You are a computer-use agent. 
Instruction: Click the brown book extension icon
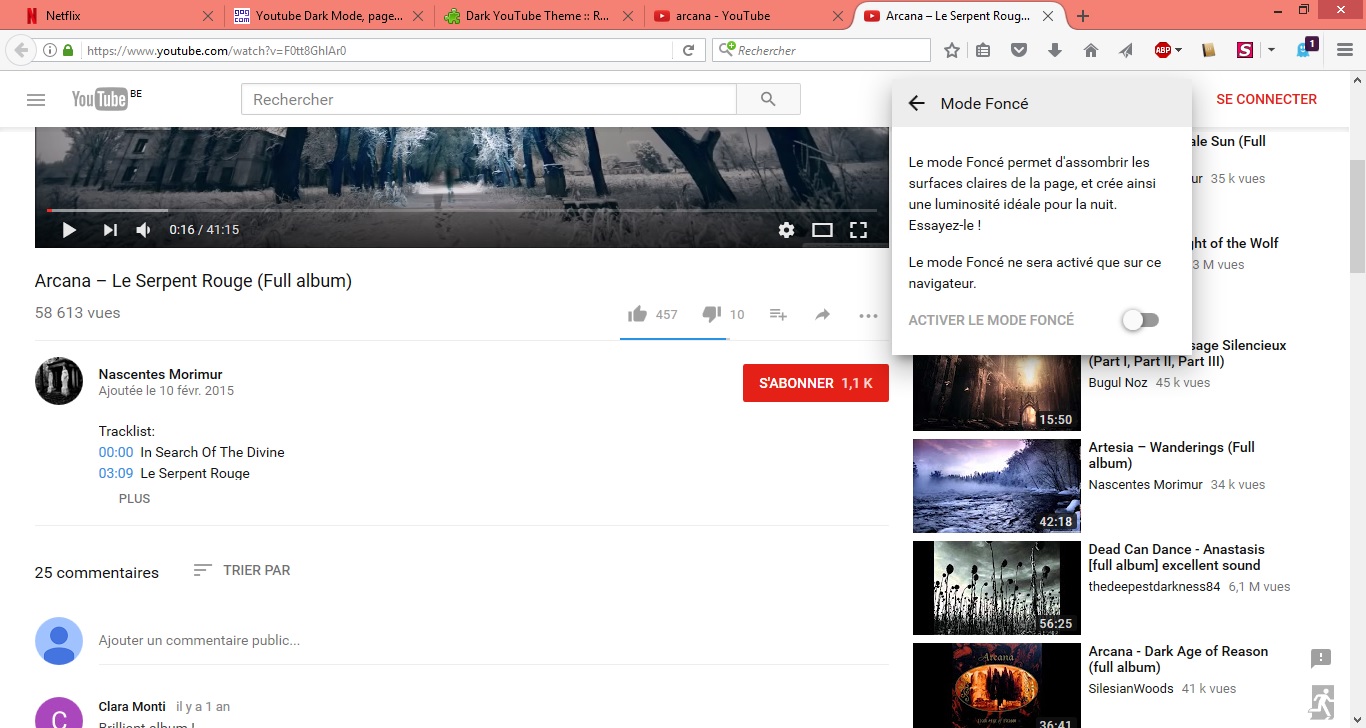(1207, 50)
